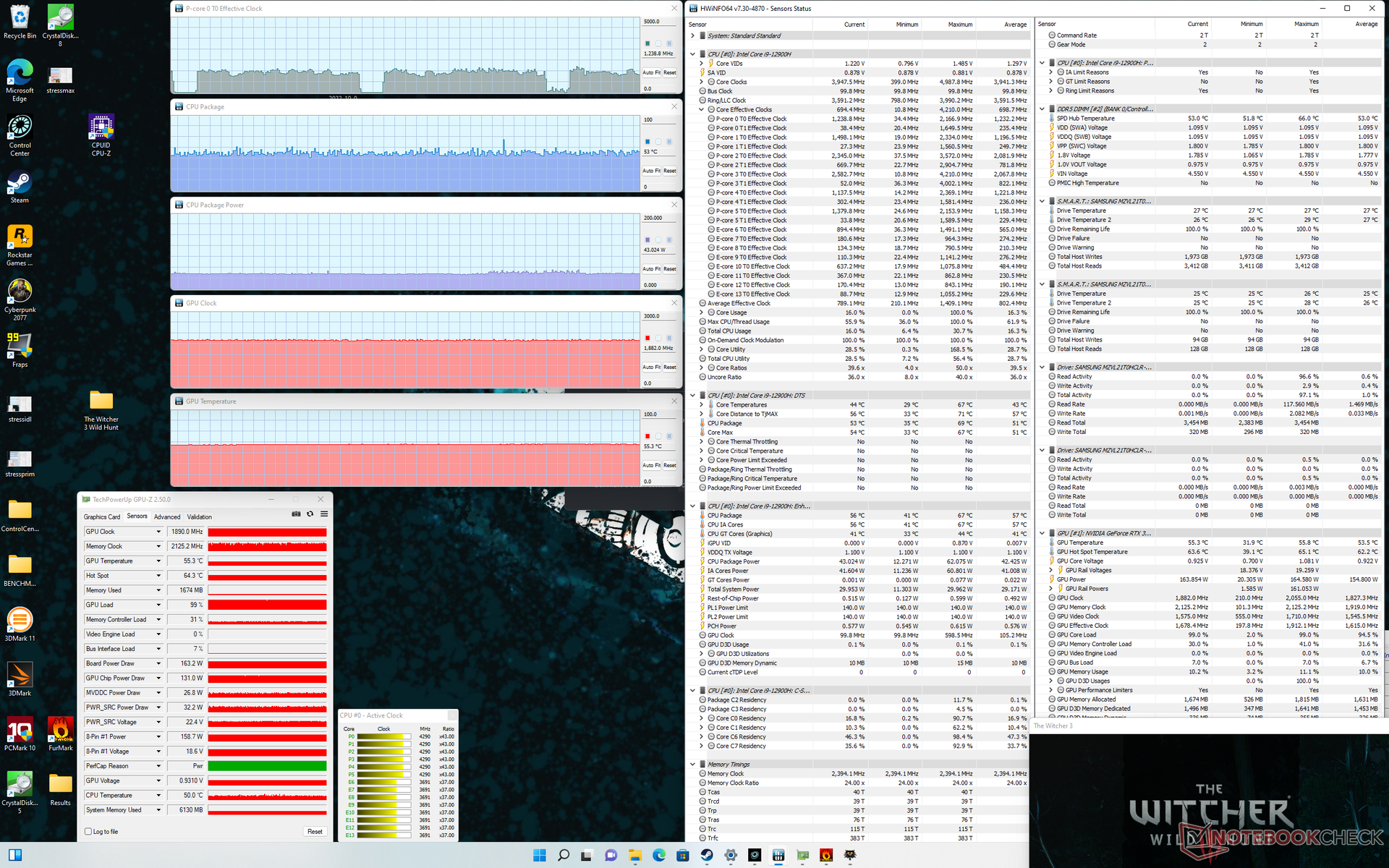The image size is (1389, 868).
Task: Click Auto Fit in the GPU Clock graph
Action: 652,367
